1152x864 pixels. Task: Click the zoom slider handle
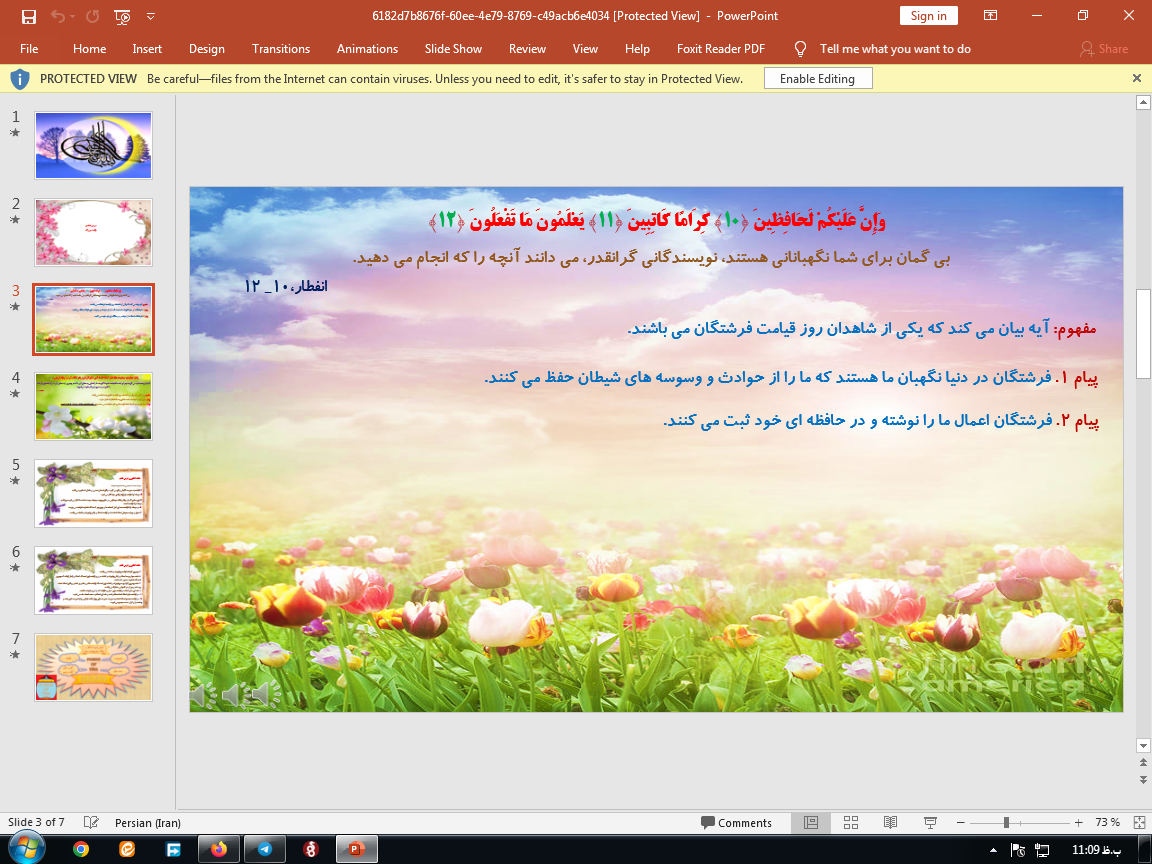tap(1005, 822)
